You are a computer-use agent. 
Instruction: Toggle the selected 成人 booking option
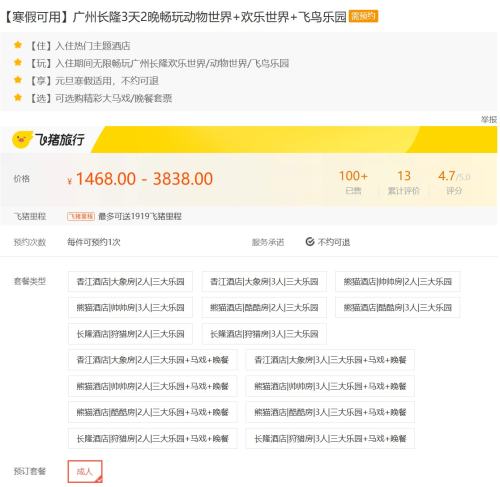point(85,471)
